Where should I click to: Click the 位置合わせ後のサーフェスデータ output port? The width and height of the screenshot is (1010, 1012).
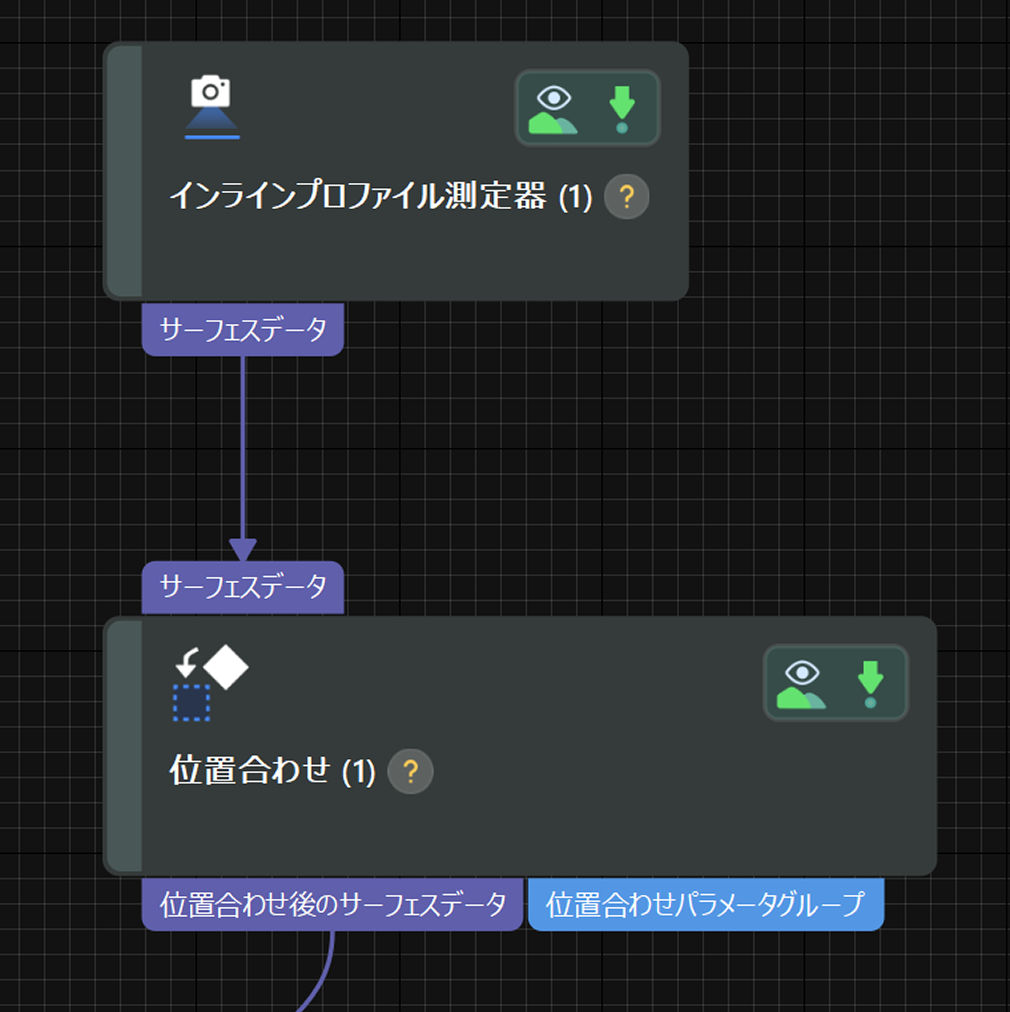pyautogui.click(x=332, y=904)
